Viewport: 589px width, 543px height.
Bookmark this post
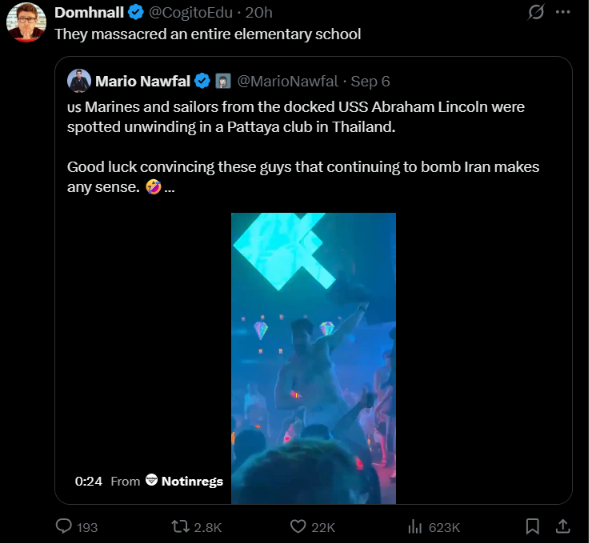pos(532,526)
